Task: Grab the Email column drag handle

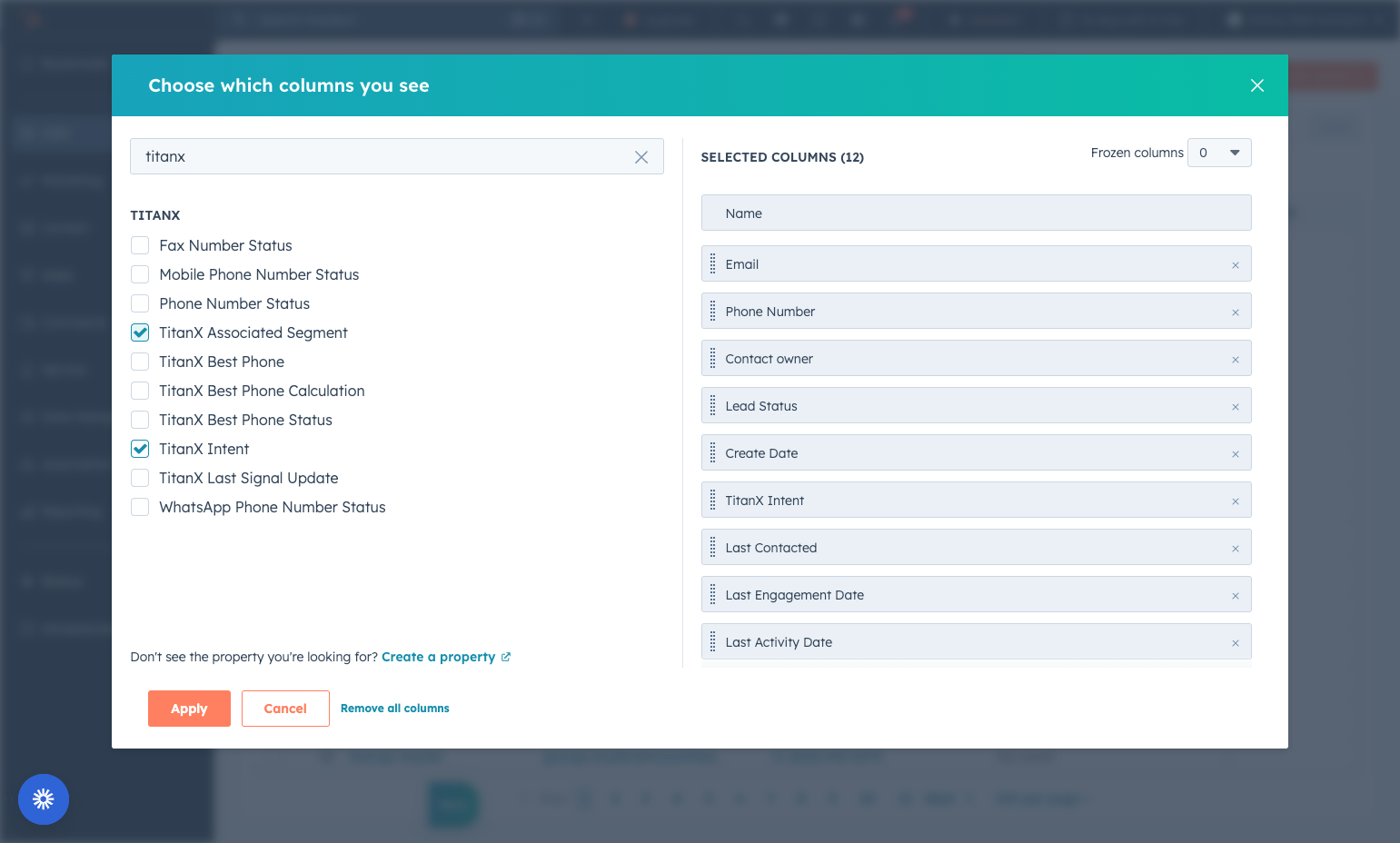Action: point(712,264)
